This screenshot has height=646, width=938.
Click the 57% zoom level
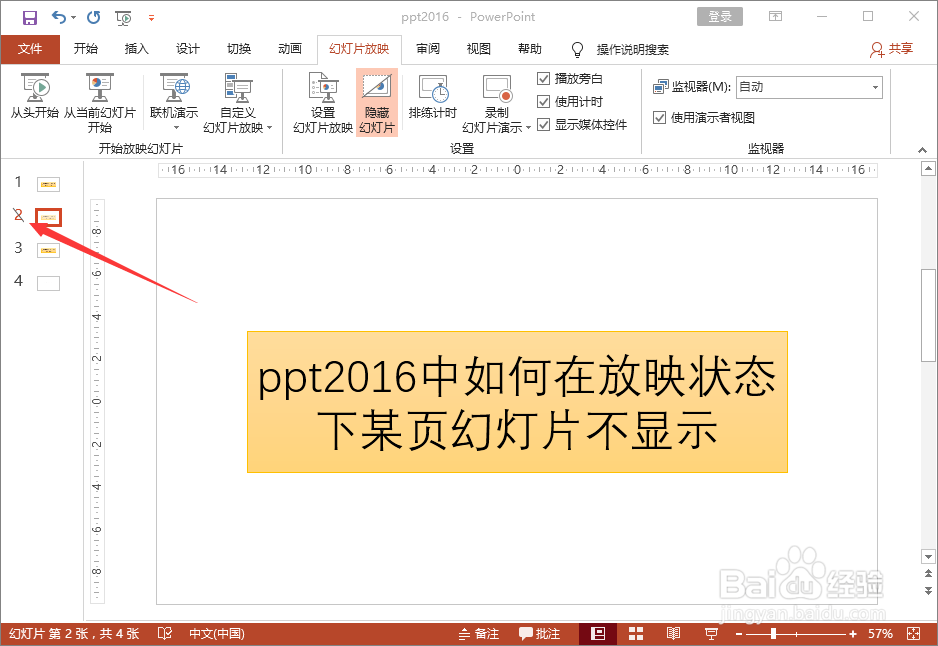click(880, 634)
